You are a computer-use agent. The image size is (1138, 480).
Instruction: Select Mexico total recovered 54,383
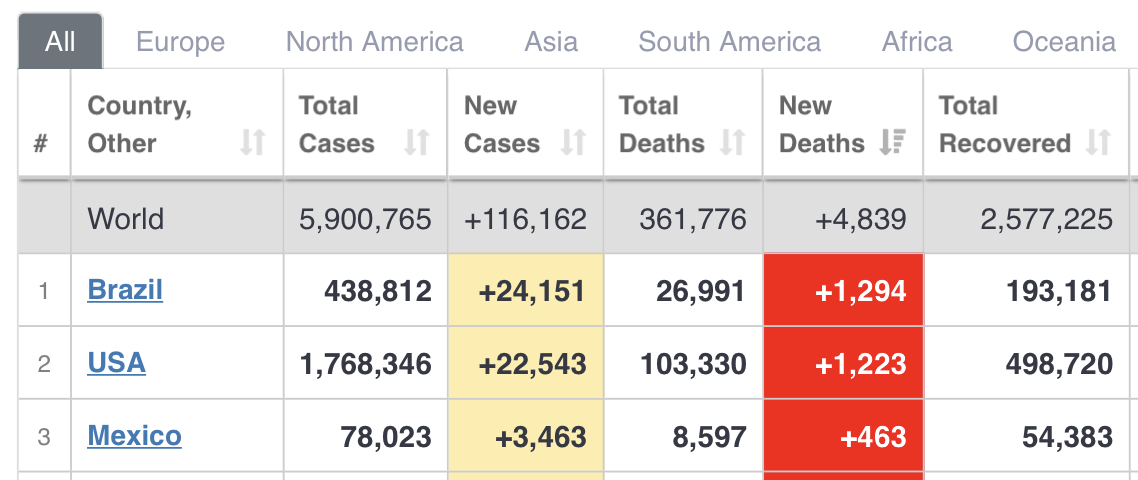(x=1067, y=436)
